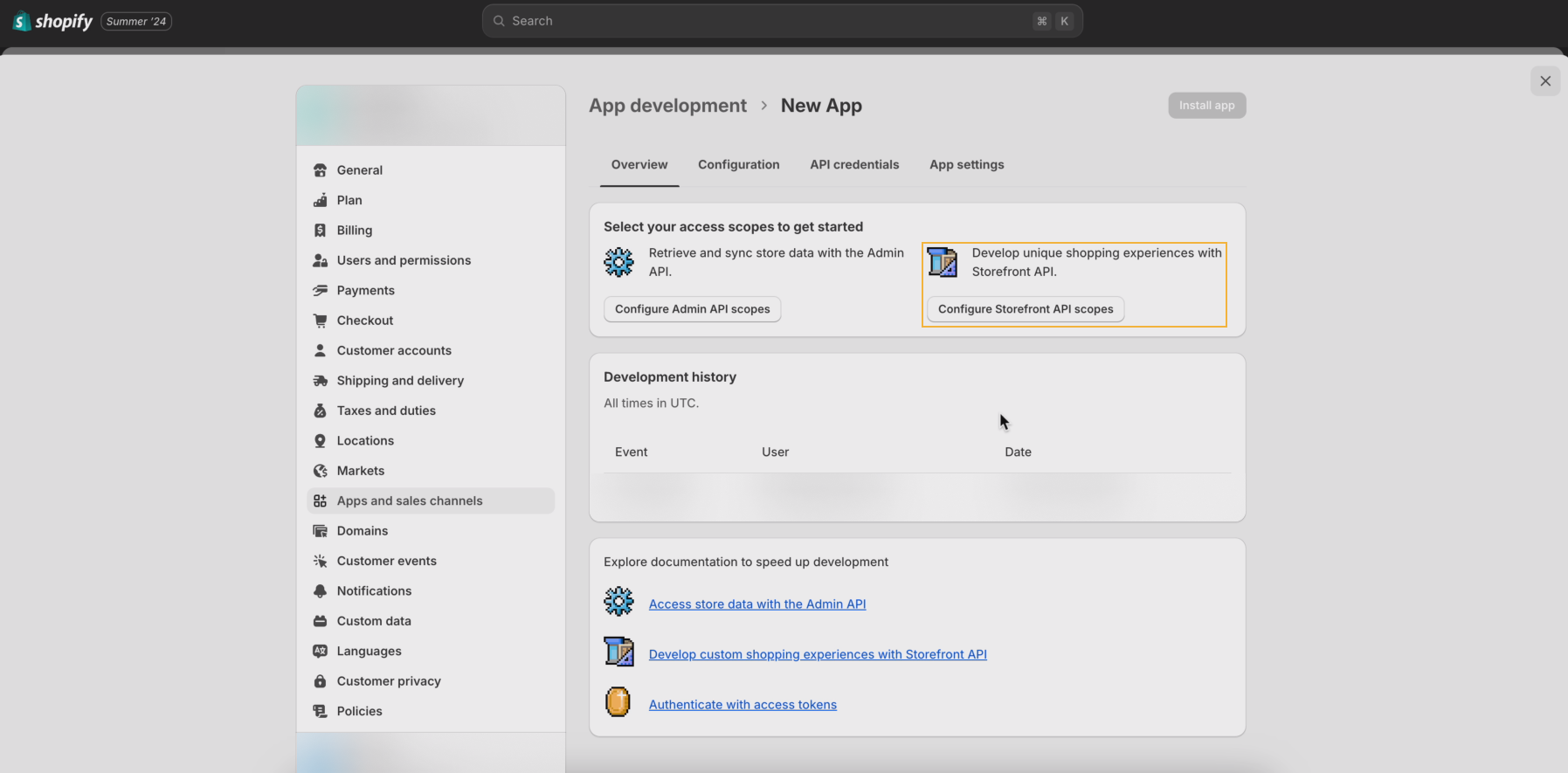Click the User column header

click(776, 452)
